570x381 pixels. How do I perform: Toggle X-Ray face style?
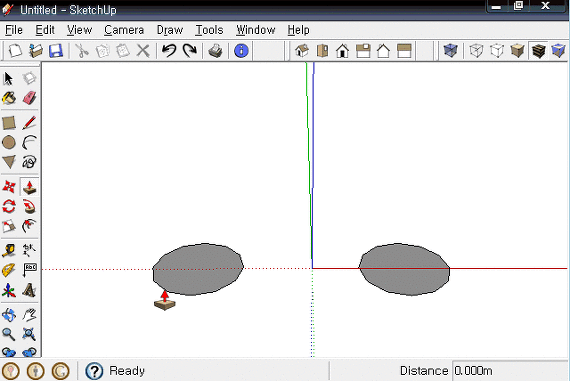click(450, 51)
